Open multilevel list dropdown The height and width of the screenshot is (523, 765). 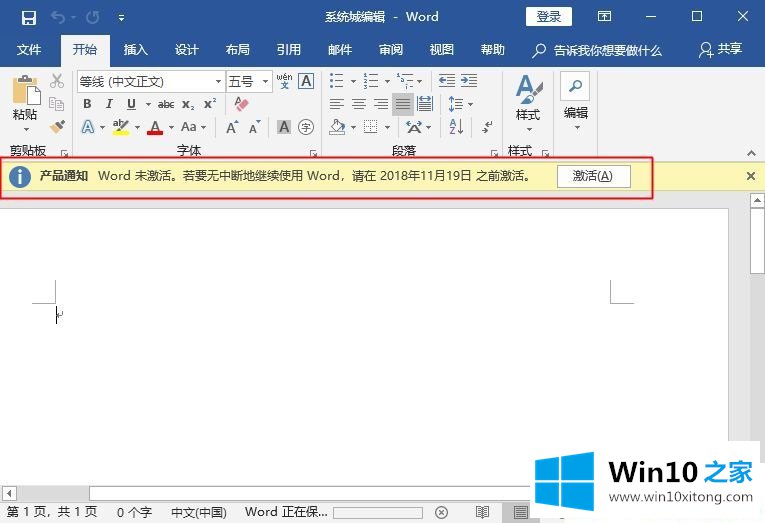[x=420, y=81]
